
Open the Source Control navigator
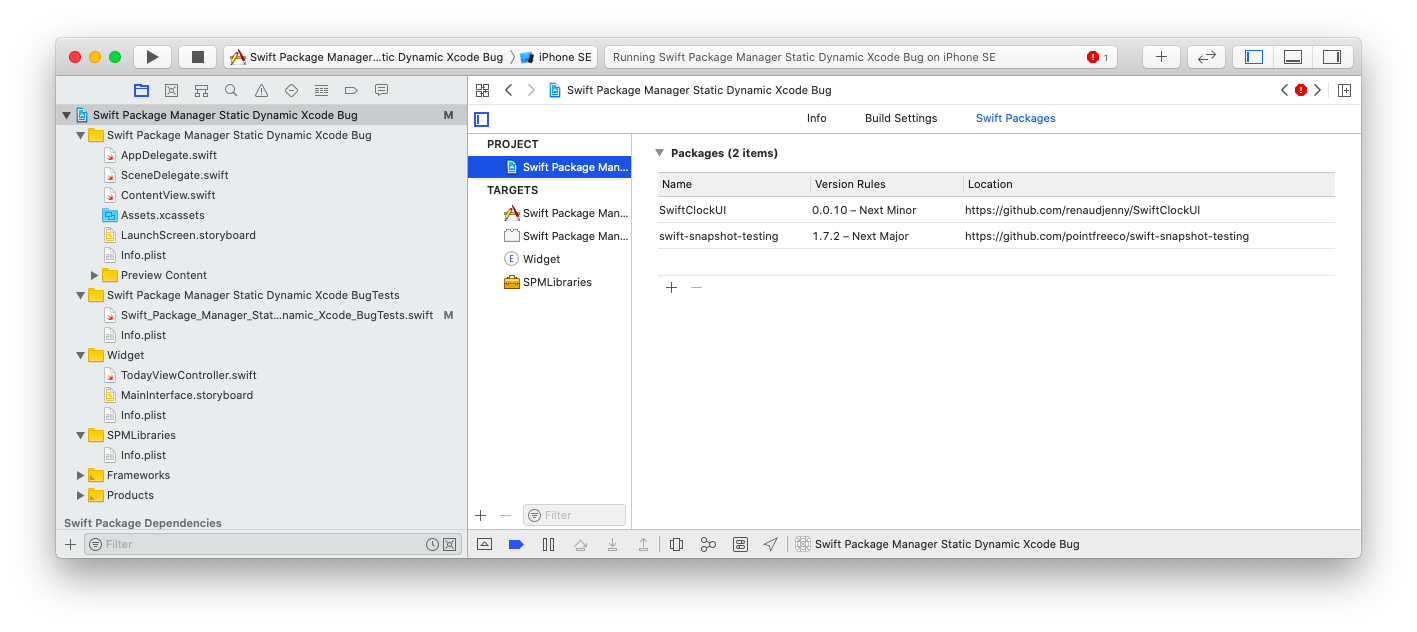click(171, 90)
